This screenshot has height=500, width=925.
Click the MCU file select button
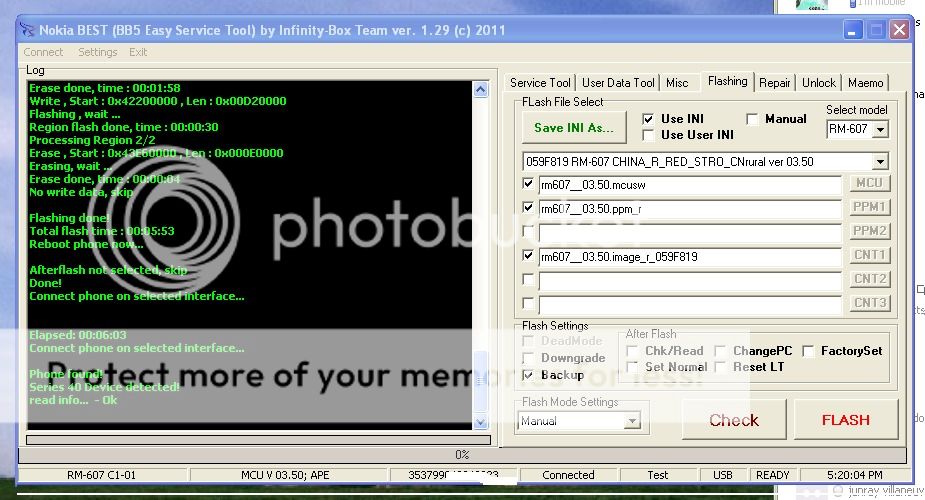[x=869, y=183]
